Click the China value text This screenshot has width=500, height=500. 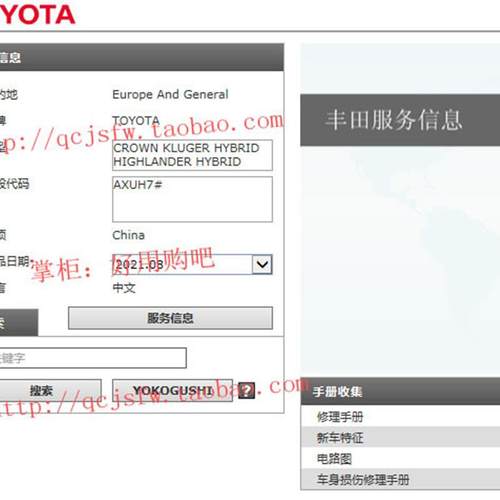tap(128, 235)
